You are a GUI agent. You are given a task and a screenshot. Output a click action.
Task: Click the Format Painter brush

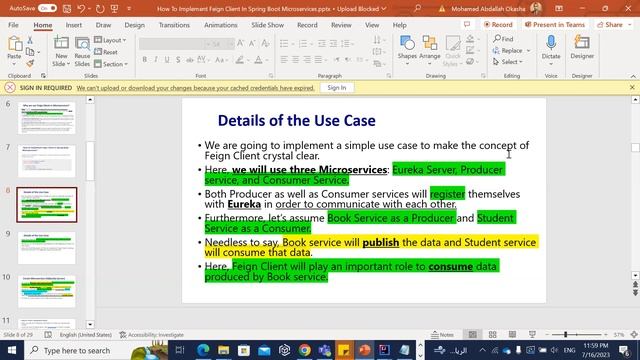click(x=30, y=63)
